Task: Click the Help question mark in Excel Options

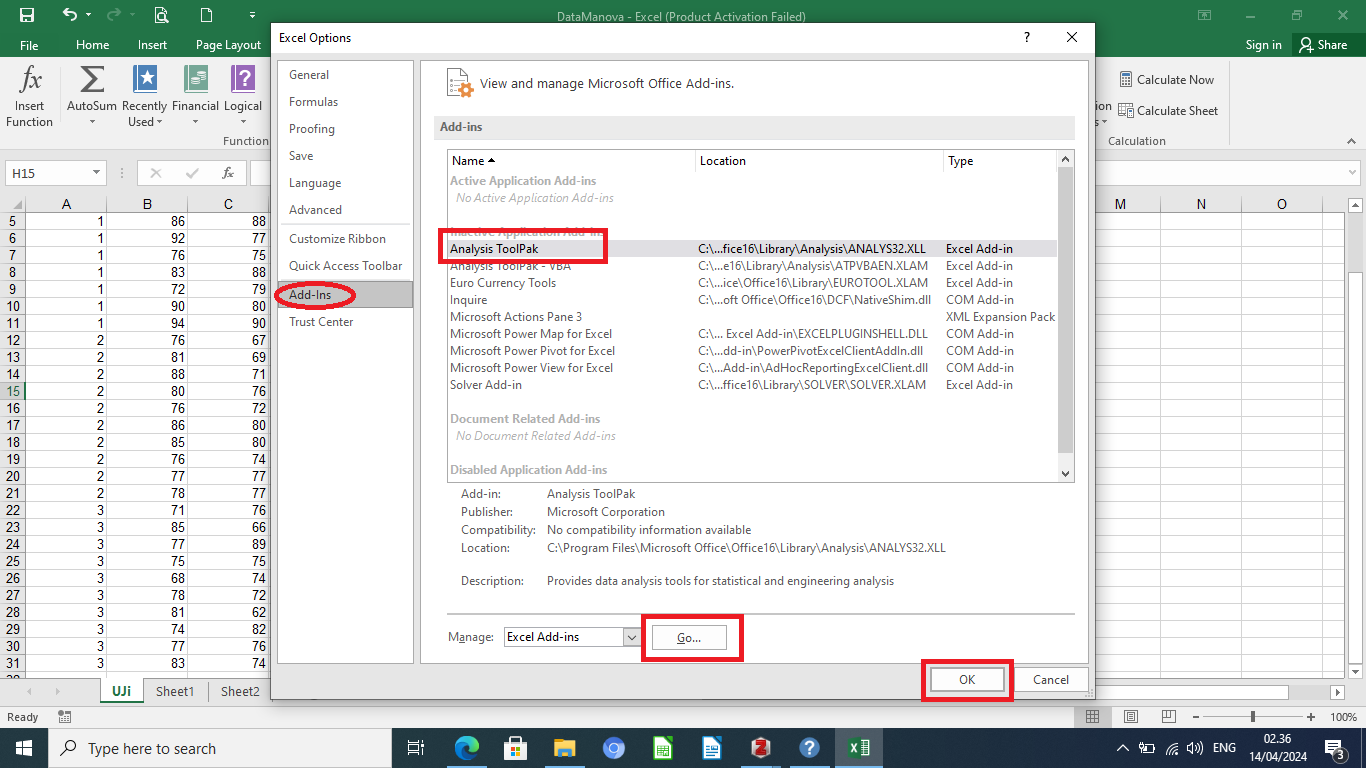Action: coord(1026,38)
